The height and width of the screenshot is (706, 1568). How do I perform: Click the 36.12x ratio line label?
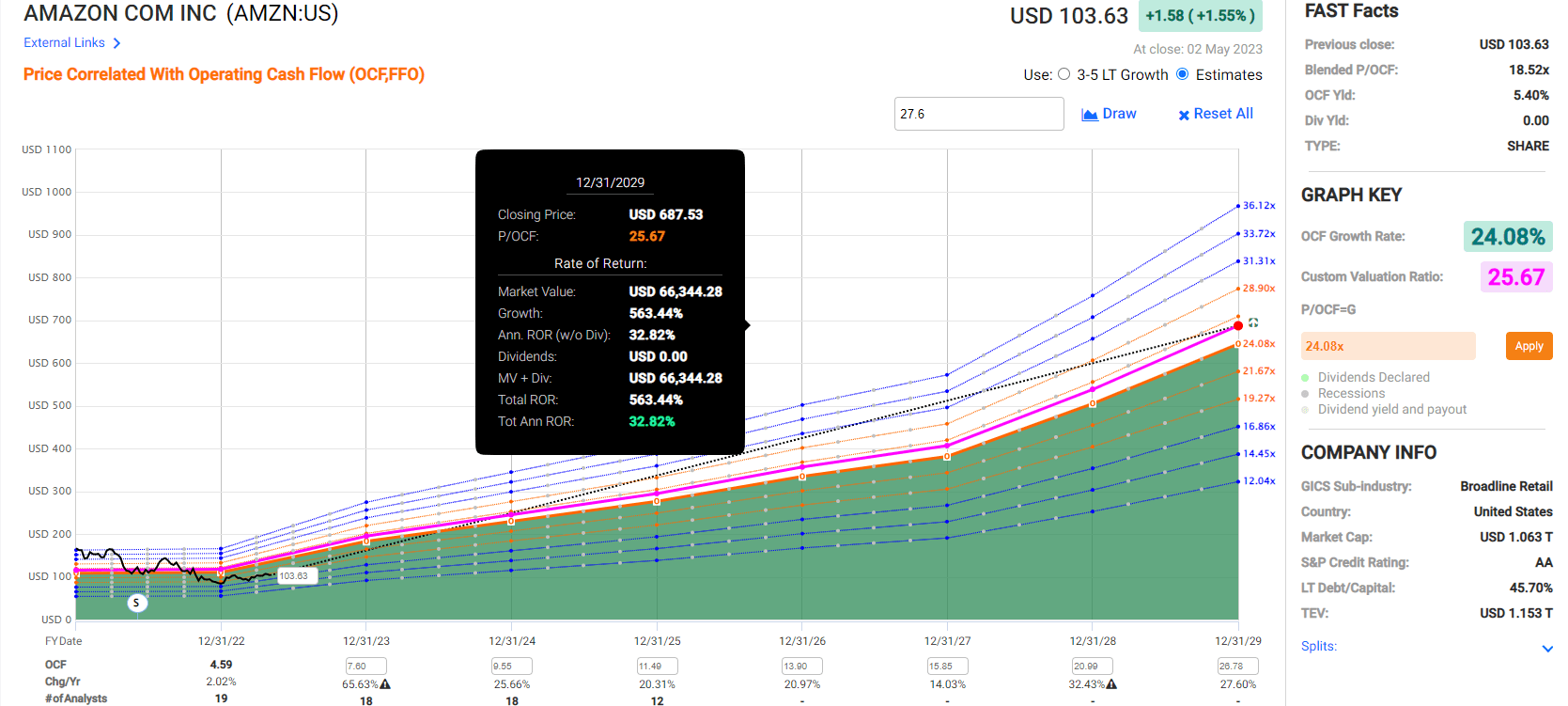pos(1259,205)
